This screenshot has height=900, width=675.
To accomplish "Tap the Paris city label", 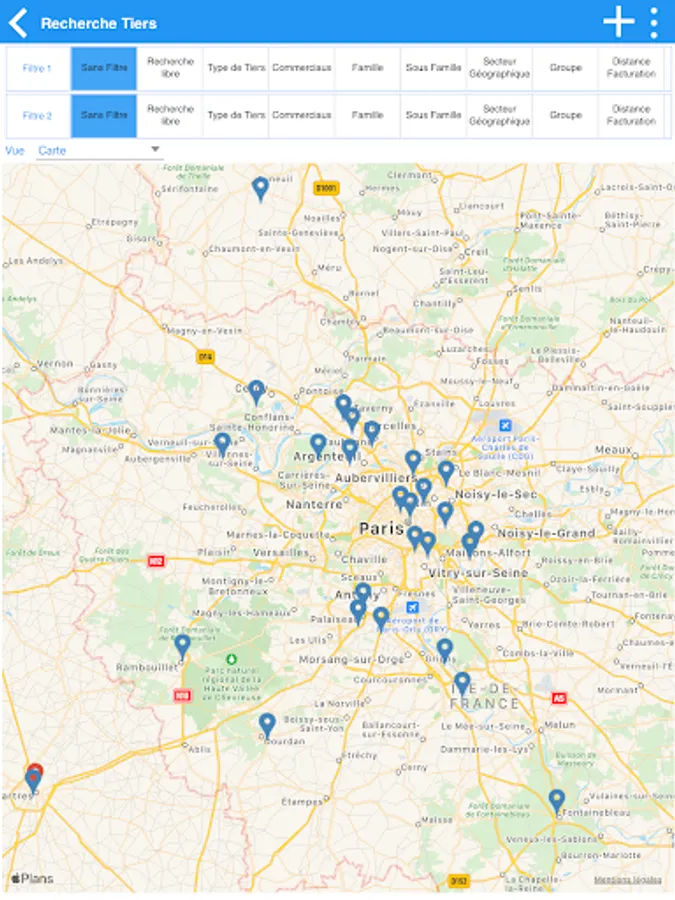I will coord(382,528).
